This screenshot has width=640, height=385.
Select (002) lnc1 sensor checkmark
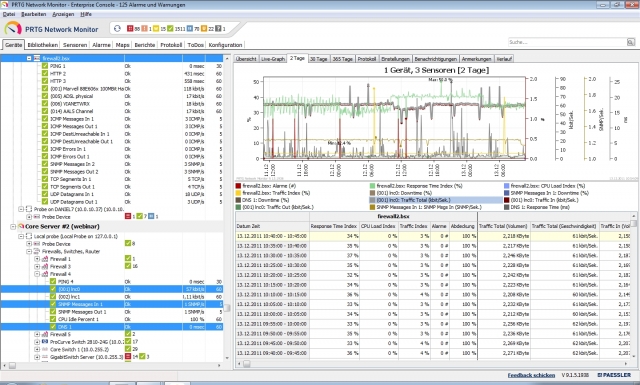[53, 296]
